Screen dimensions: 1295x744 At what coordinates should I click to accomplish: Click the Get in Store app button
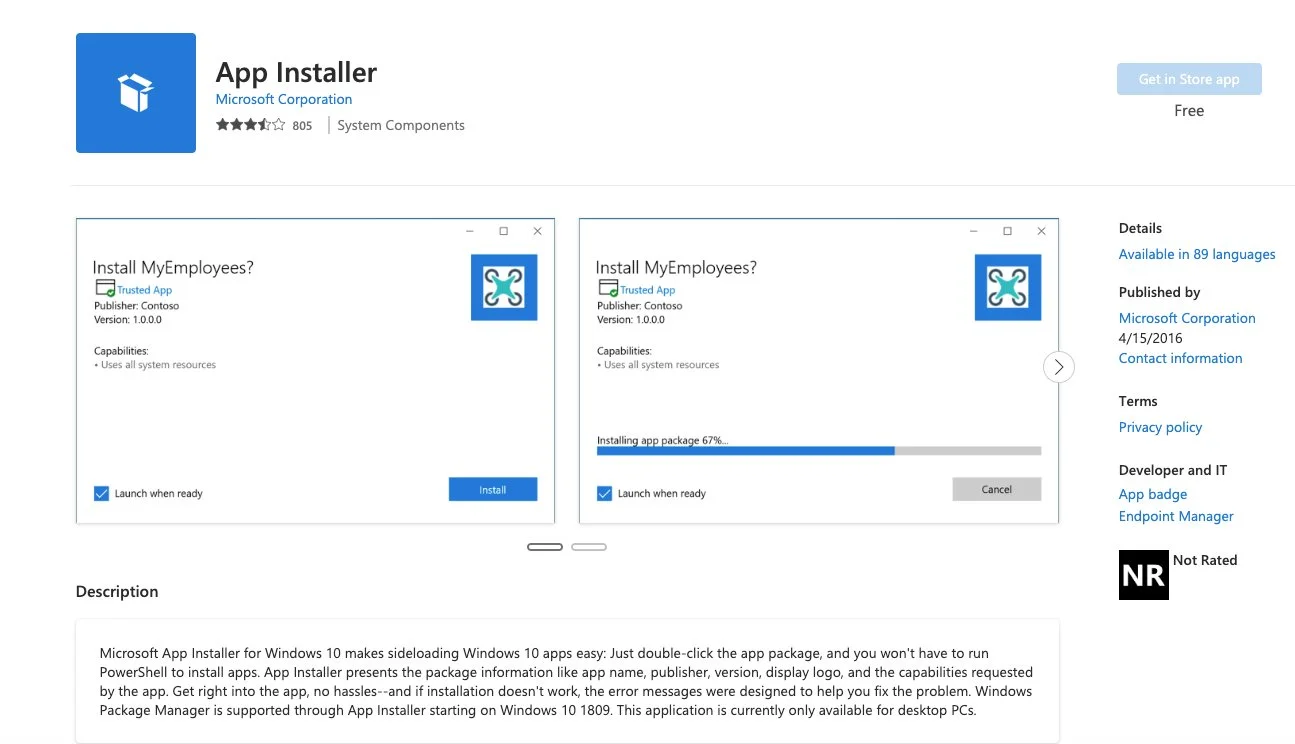1189,79
